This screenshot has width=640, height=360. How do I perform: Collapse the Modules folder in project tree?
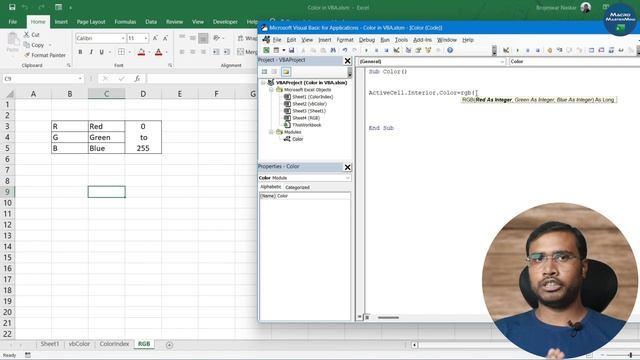[271, 132]
